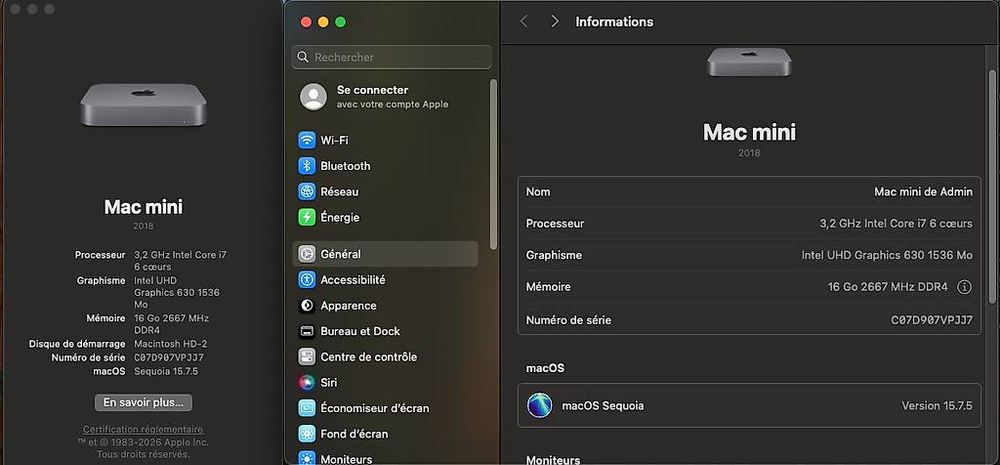Click serial number in About window
Viewport: 1000px width, 465px height.
tap(169, 358)
